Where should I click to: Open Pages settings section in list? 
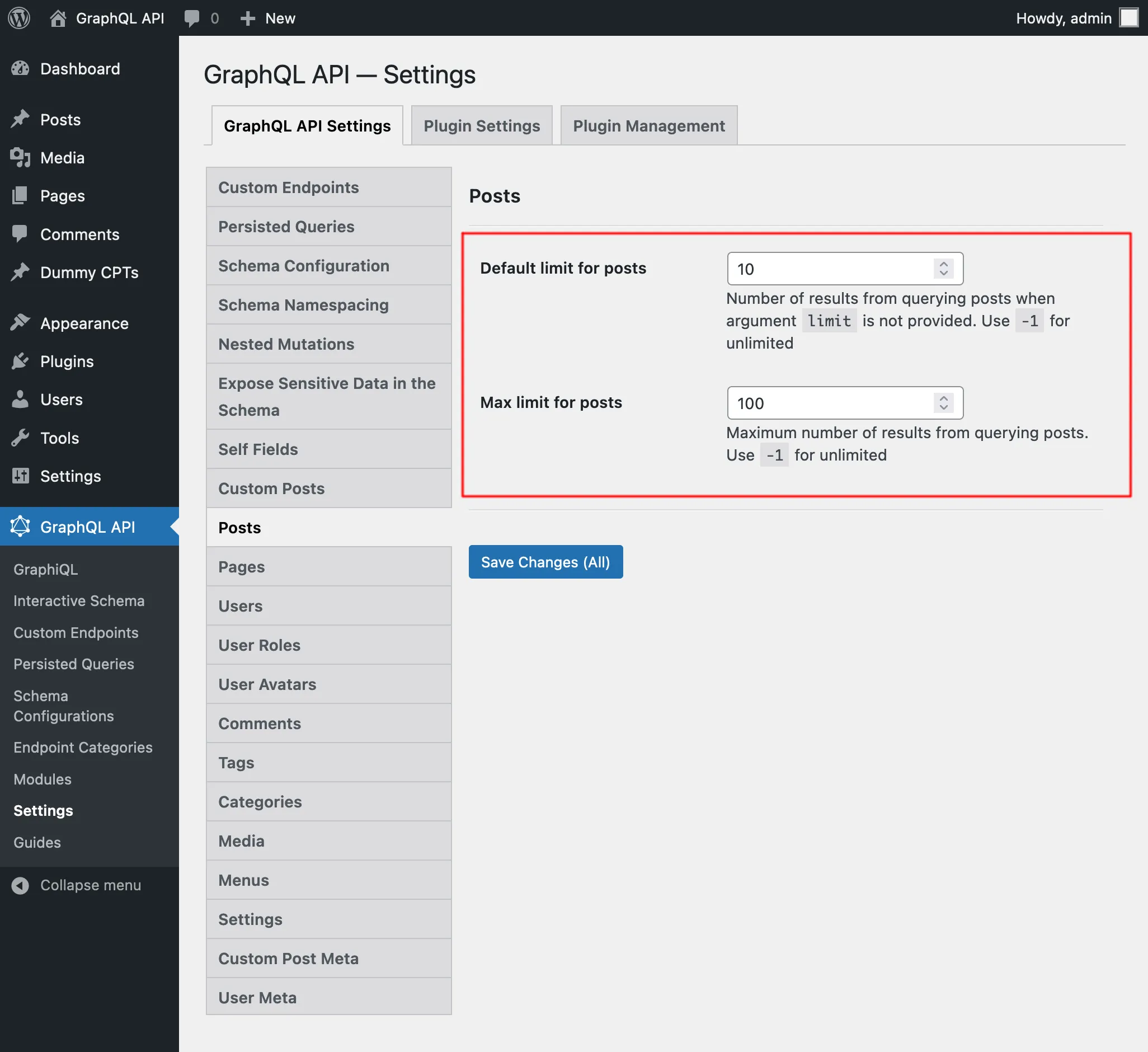coord(328,567)
